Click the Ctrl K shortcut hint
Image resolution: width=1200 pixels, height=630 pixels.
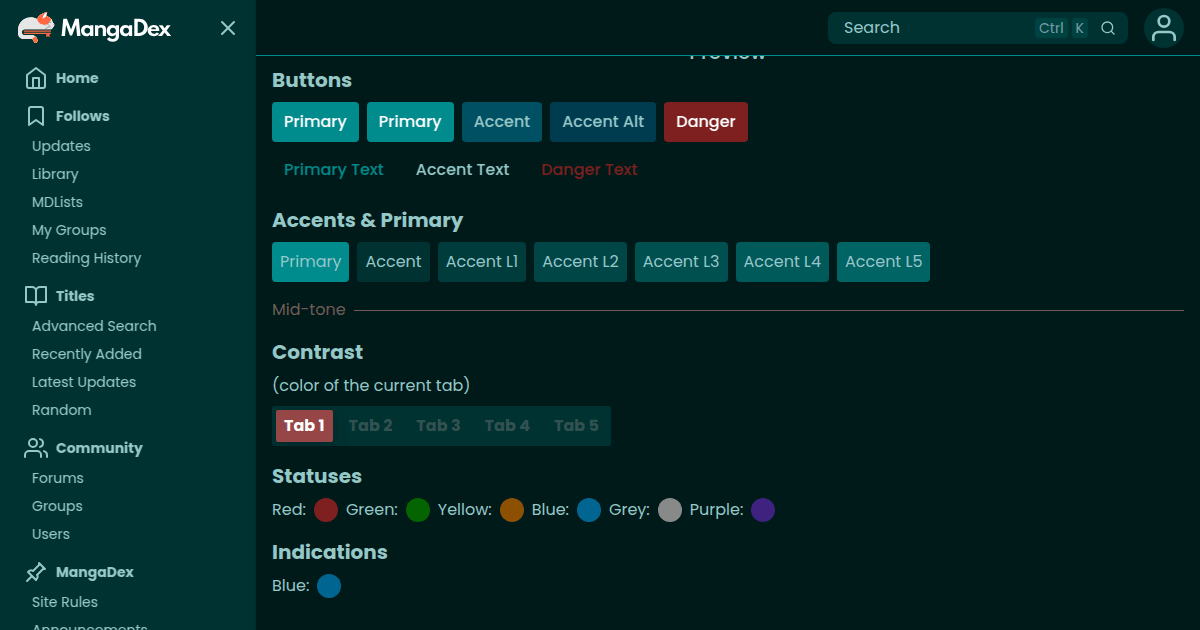[1062, 28]
